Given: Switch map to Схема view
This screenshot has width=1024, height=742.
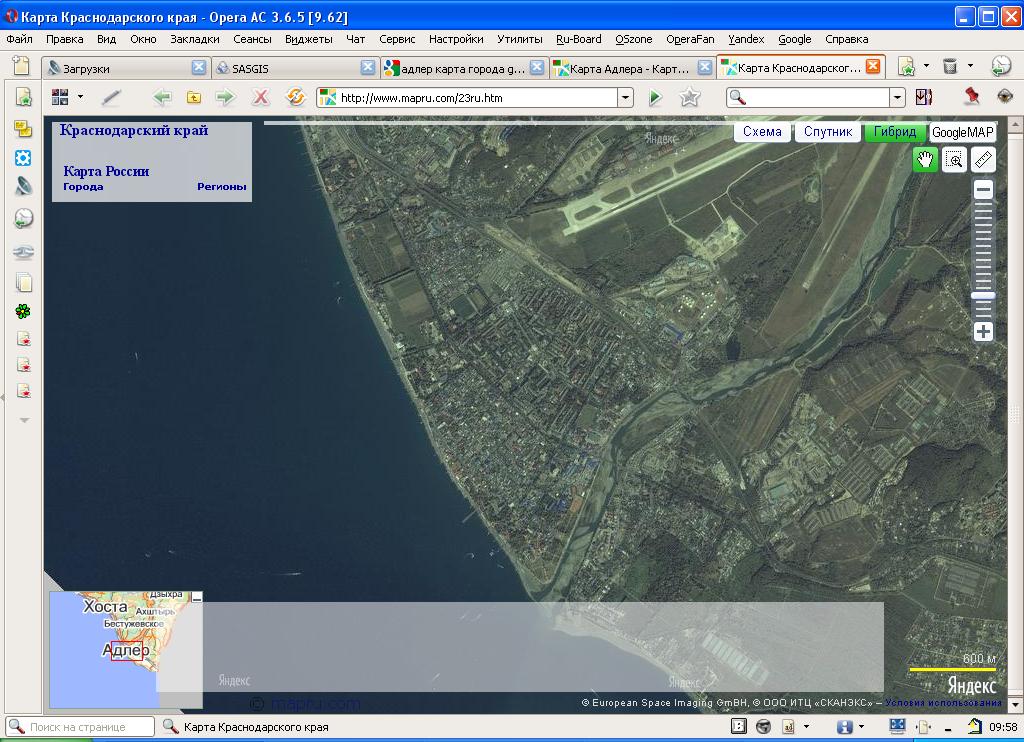Looking at the screenshot, I should pos(762,132).
